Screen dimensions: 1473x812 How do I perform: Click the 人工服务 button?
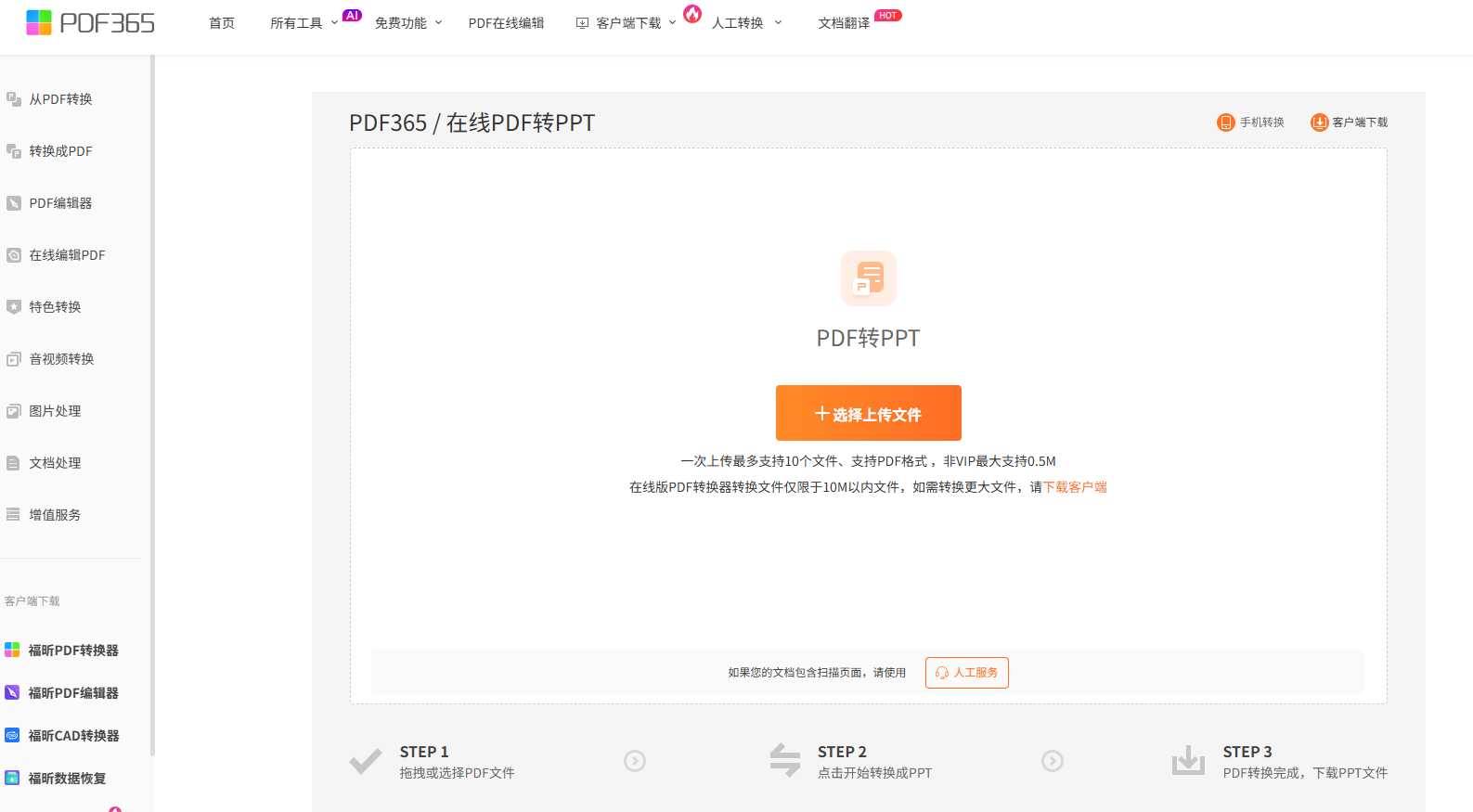point(967,673)
